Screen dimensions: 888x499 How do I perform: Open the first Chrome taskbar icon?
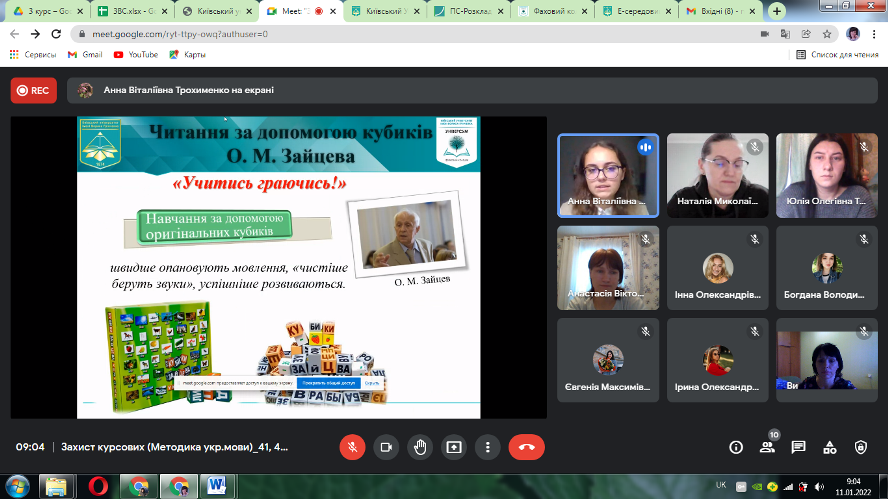(x=138, y=487)
